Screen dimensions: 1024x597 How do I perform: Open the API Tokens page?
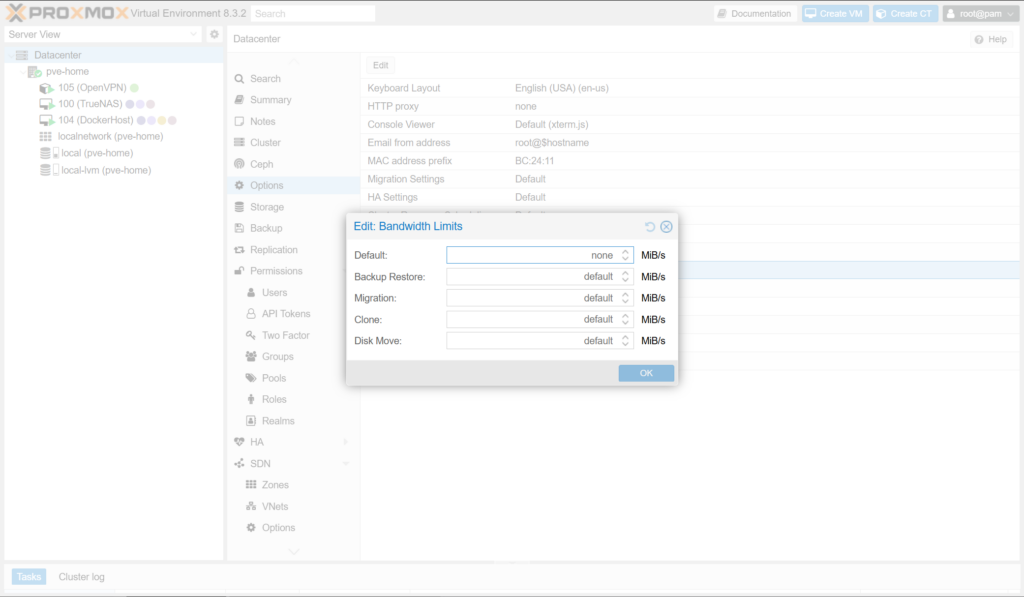coord(285,314)
